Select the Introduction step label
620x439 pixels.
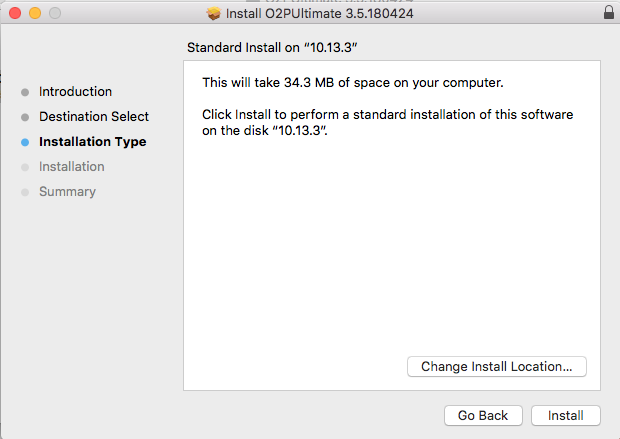(x=75, y=91)
